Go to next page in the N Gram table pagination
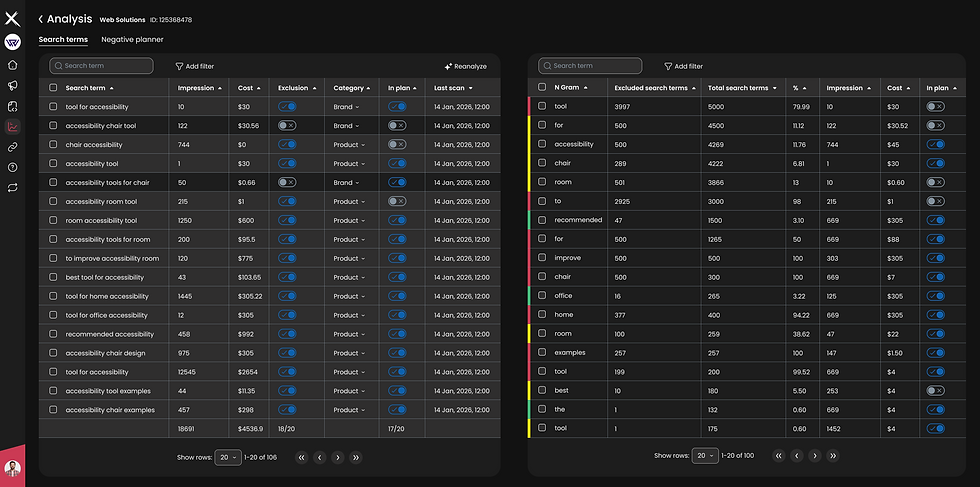The image size is (980, 487). pyautogui.click(x=814, y=456)
